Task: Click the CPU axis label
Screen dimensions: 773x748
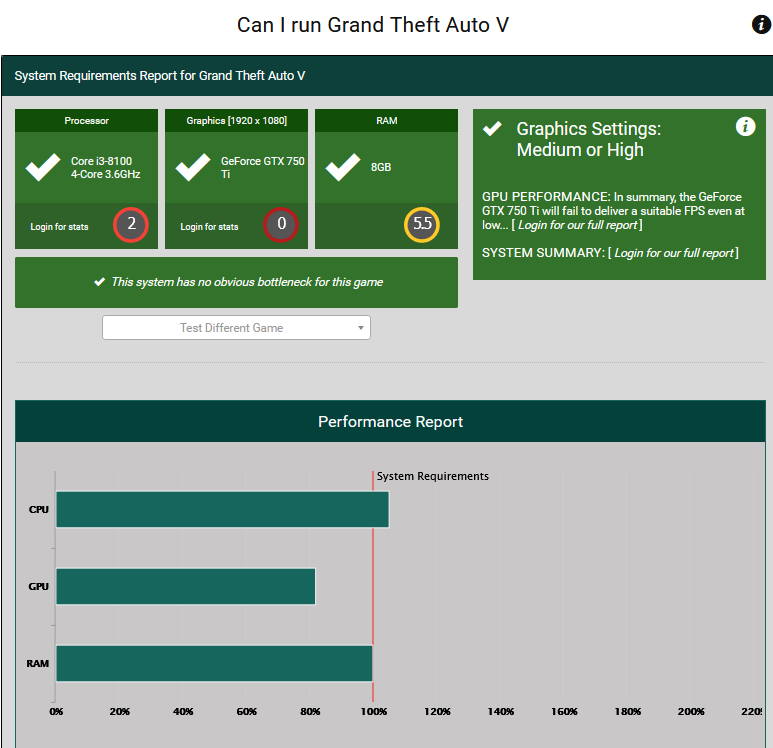Action: tap(38, 509)
